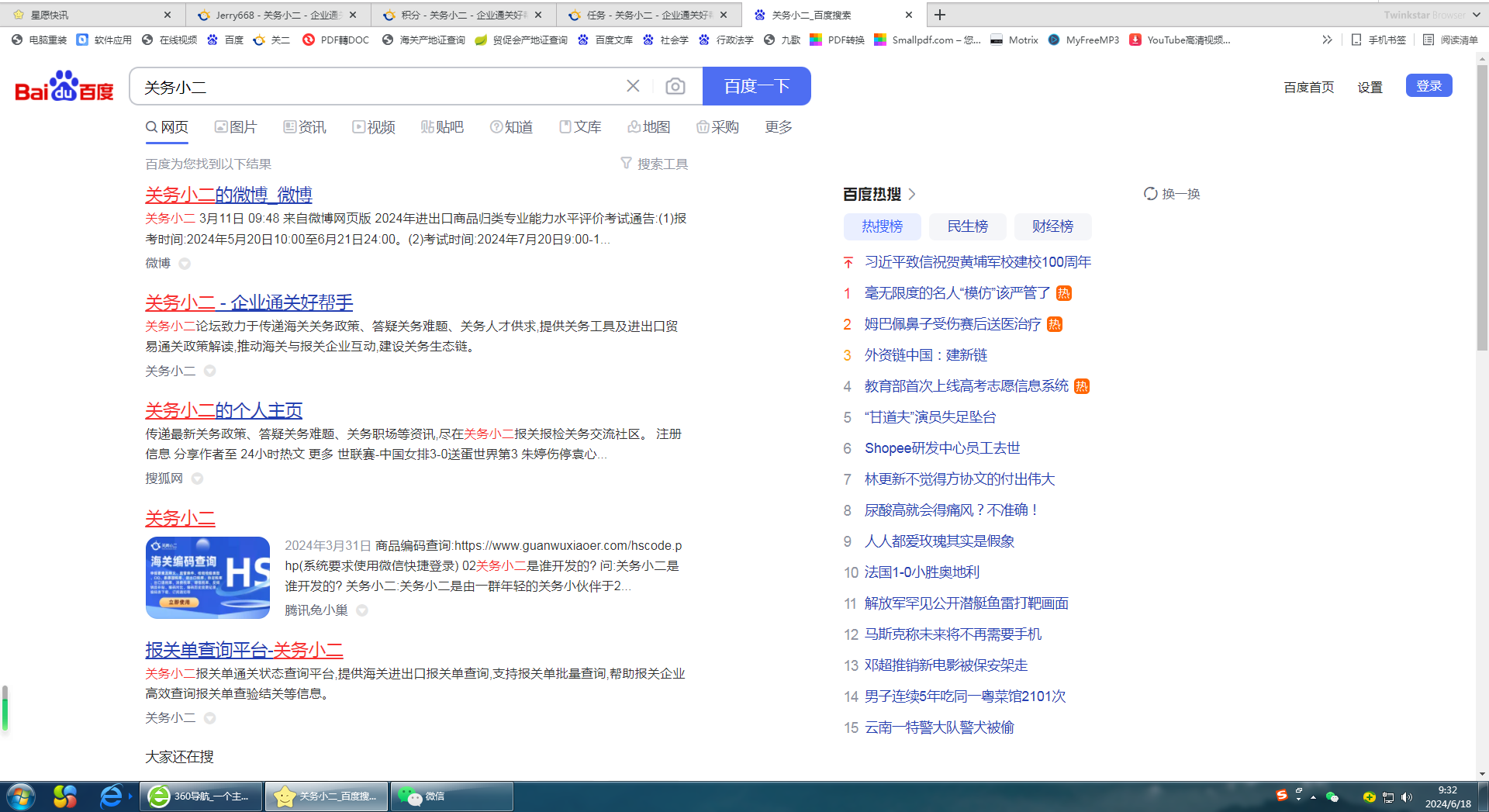Open the 海关产地证查询 bookmark
The height and width of the screenshot is (812, 1489).
[x=423, y=40]
